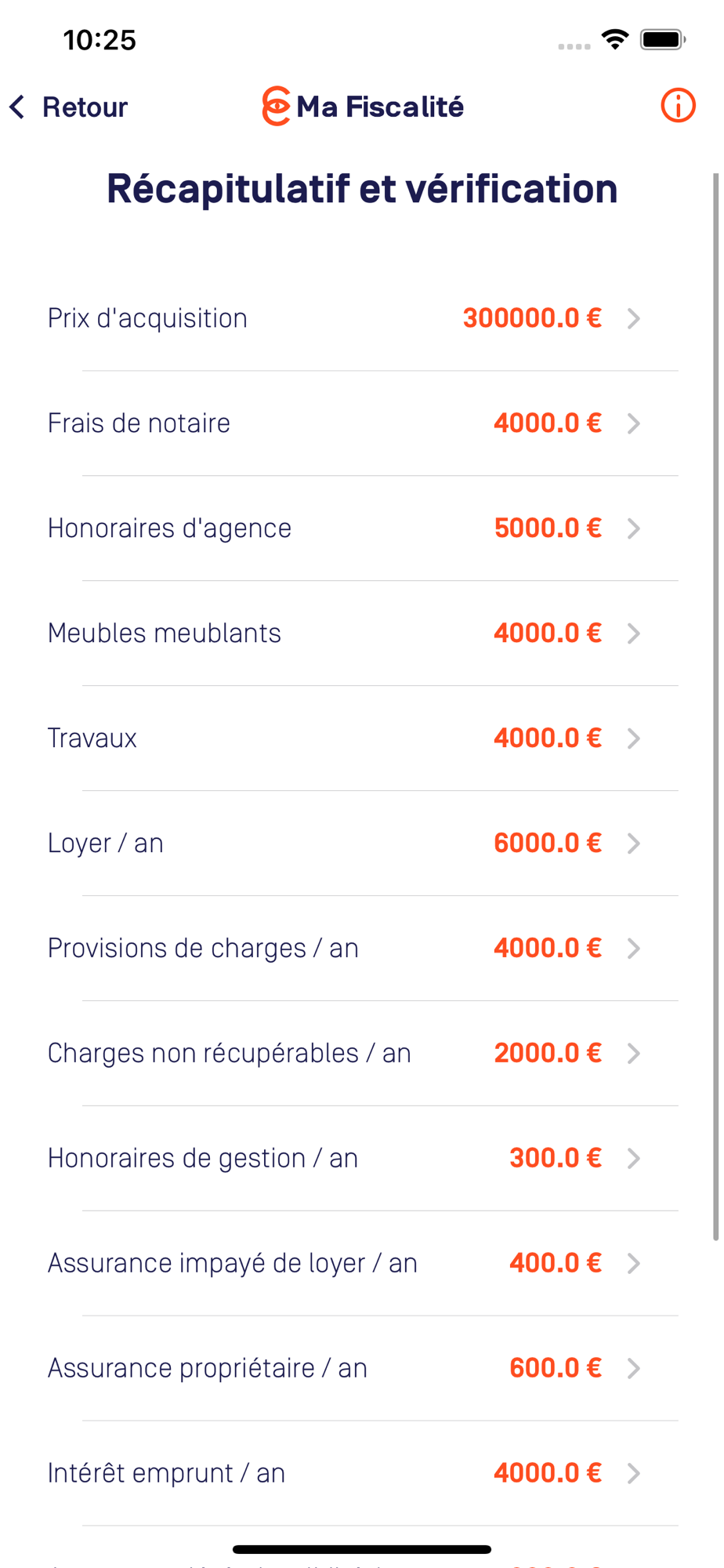This screenshot has width=724, height=1568.
Task: Tap the orange info icon
Action: point(678,106)
